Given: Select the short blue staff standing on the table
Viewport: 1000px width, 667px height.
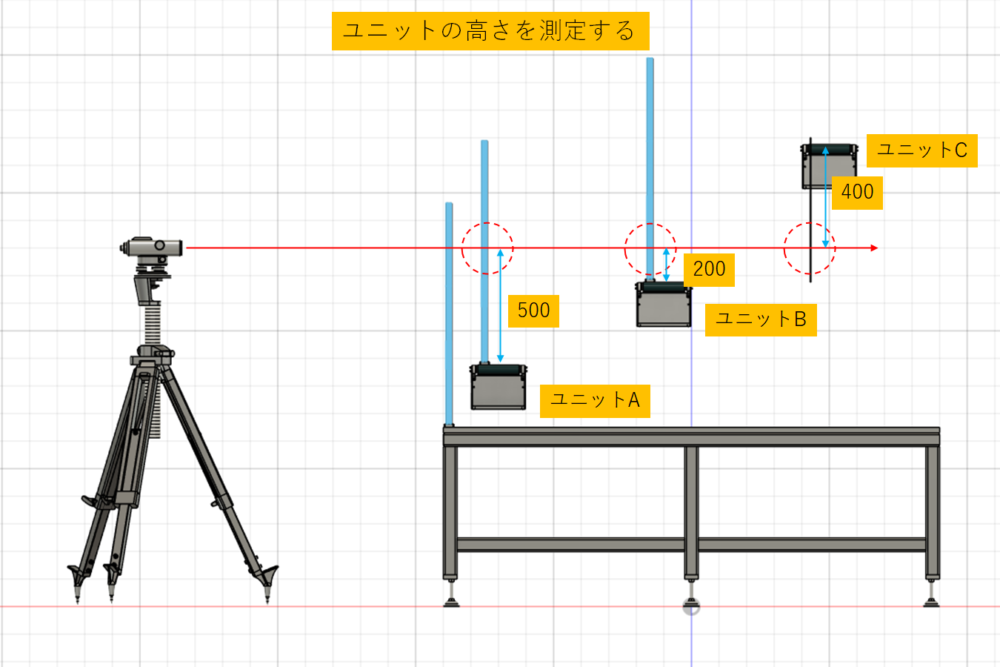Looking at the screenshot, I should click(x=449, y=310).
